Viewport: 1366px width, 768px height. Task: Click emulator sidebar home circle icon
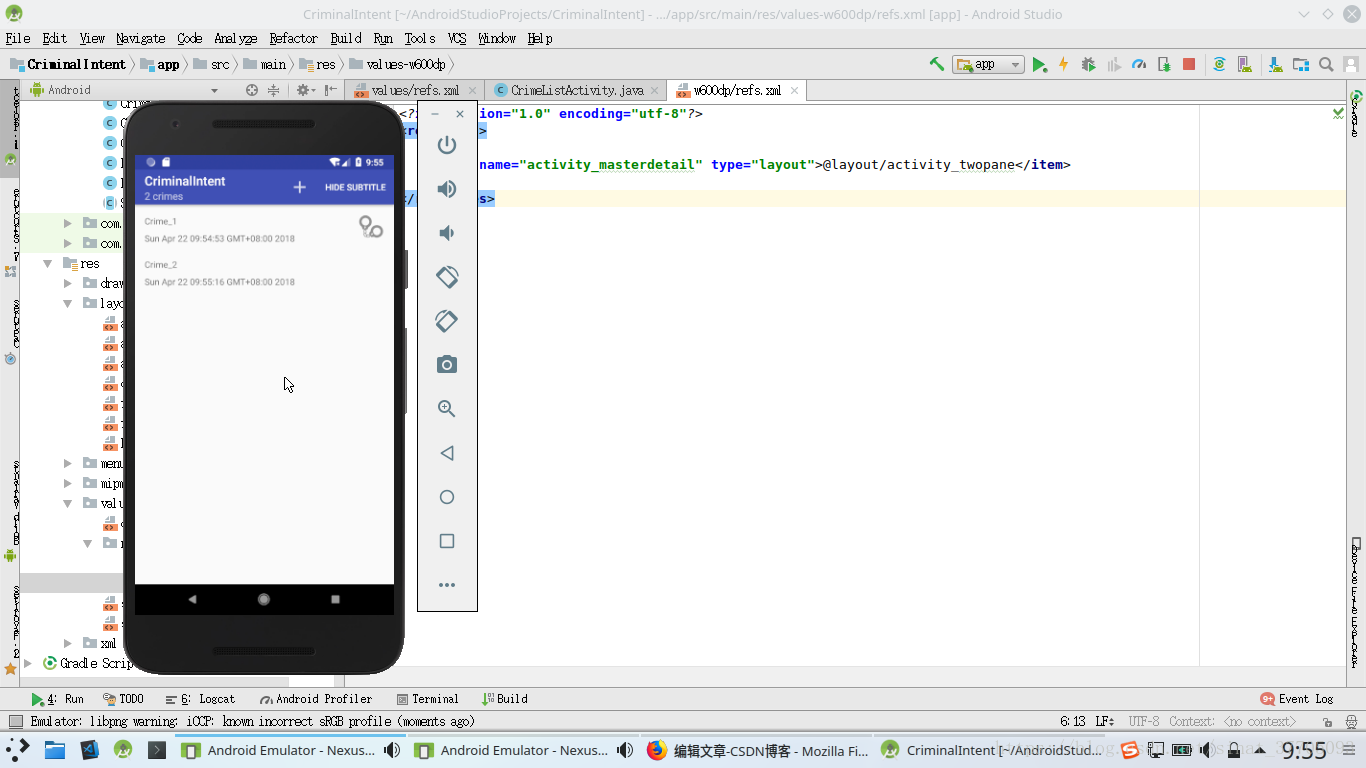click(x=447, y=497)
